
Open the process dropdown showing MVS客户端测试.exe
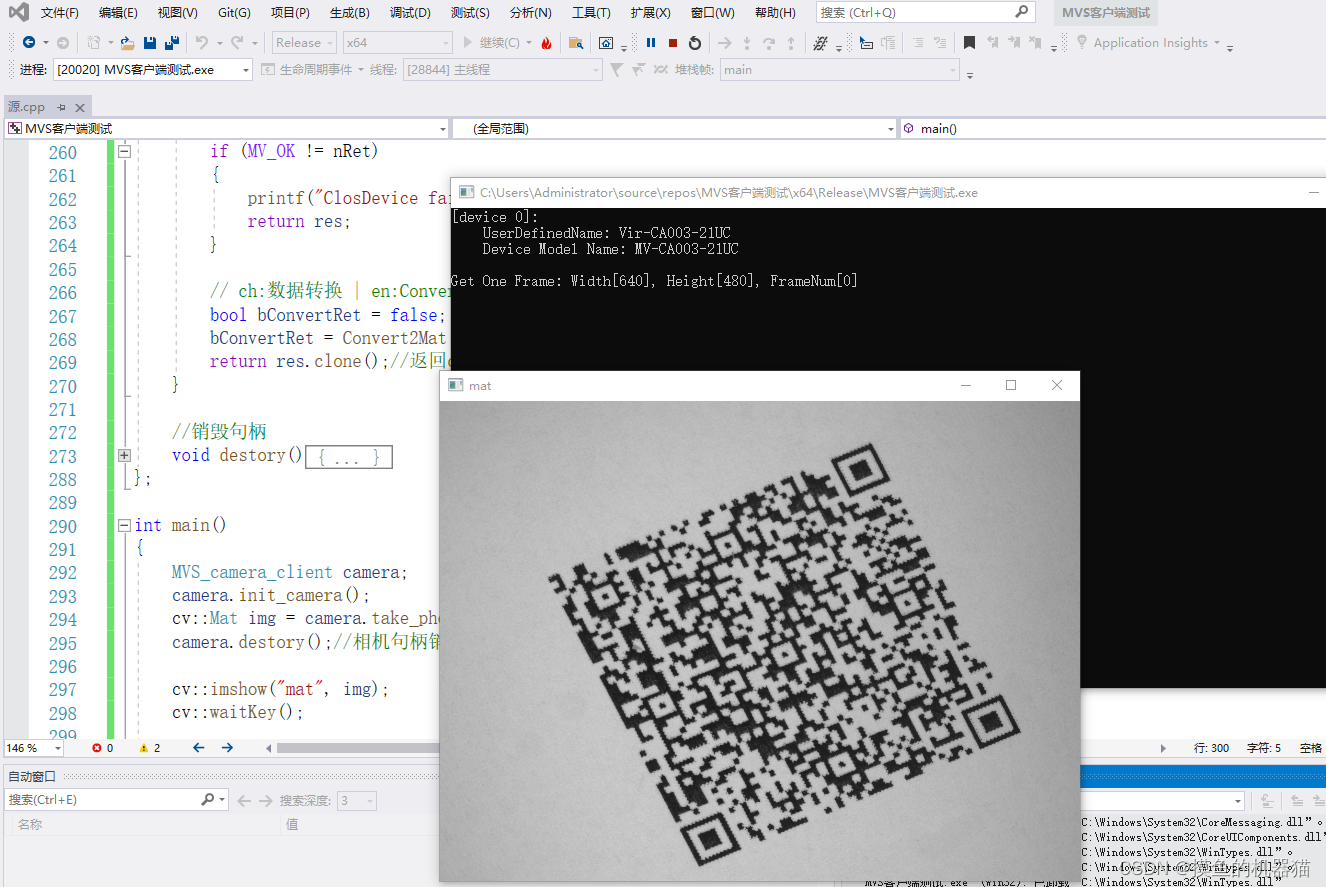[x=153, y=70]
